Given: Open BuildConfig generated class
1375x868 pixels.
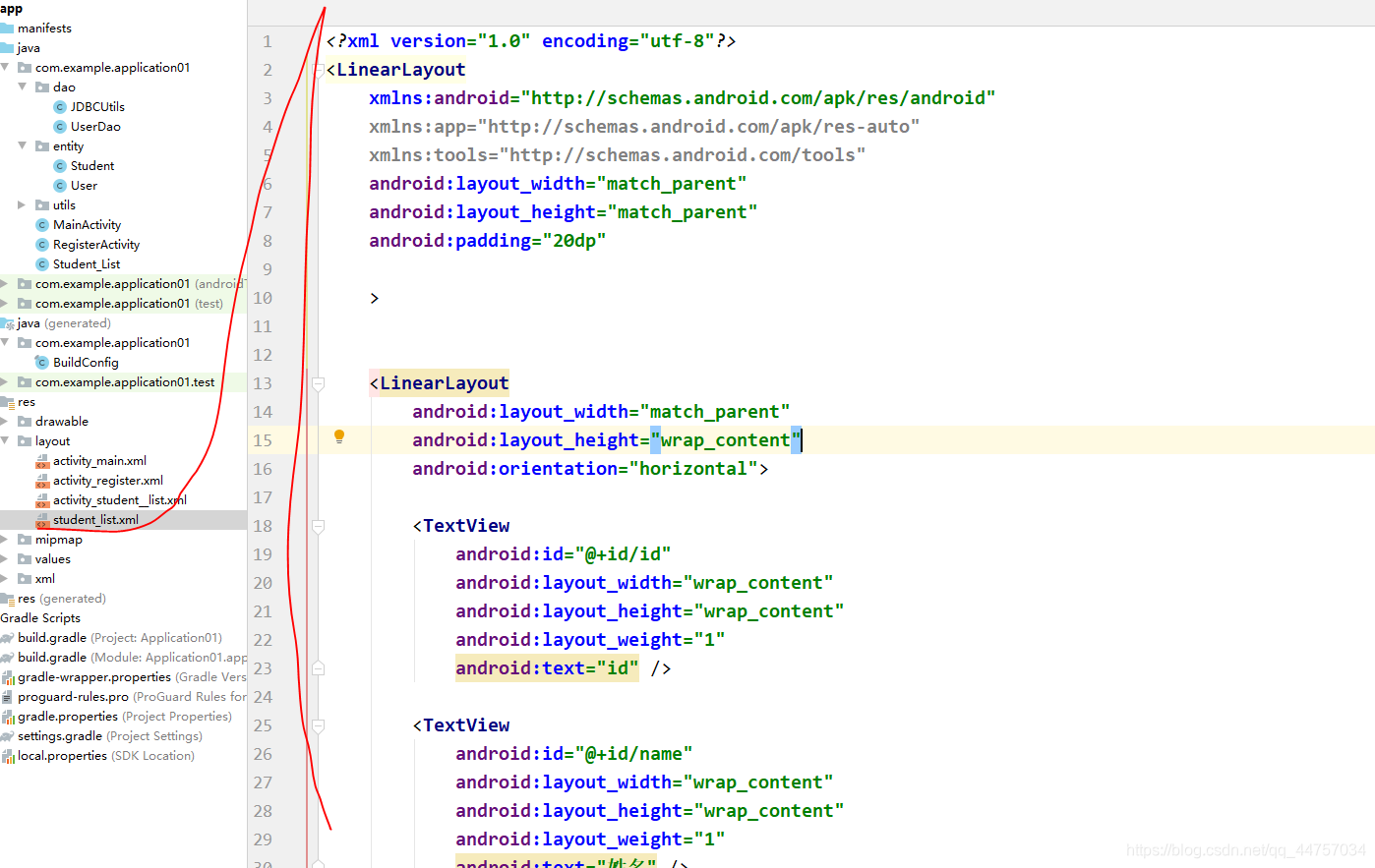Looking at the screenshot, I should (86, 362).
